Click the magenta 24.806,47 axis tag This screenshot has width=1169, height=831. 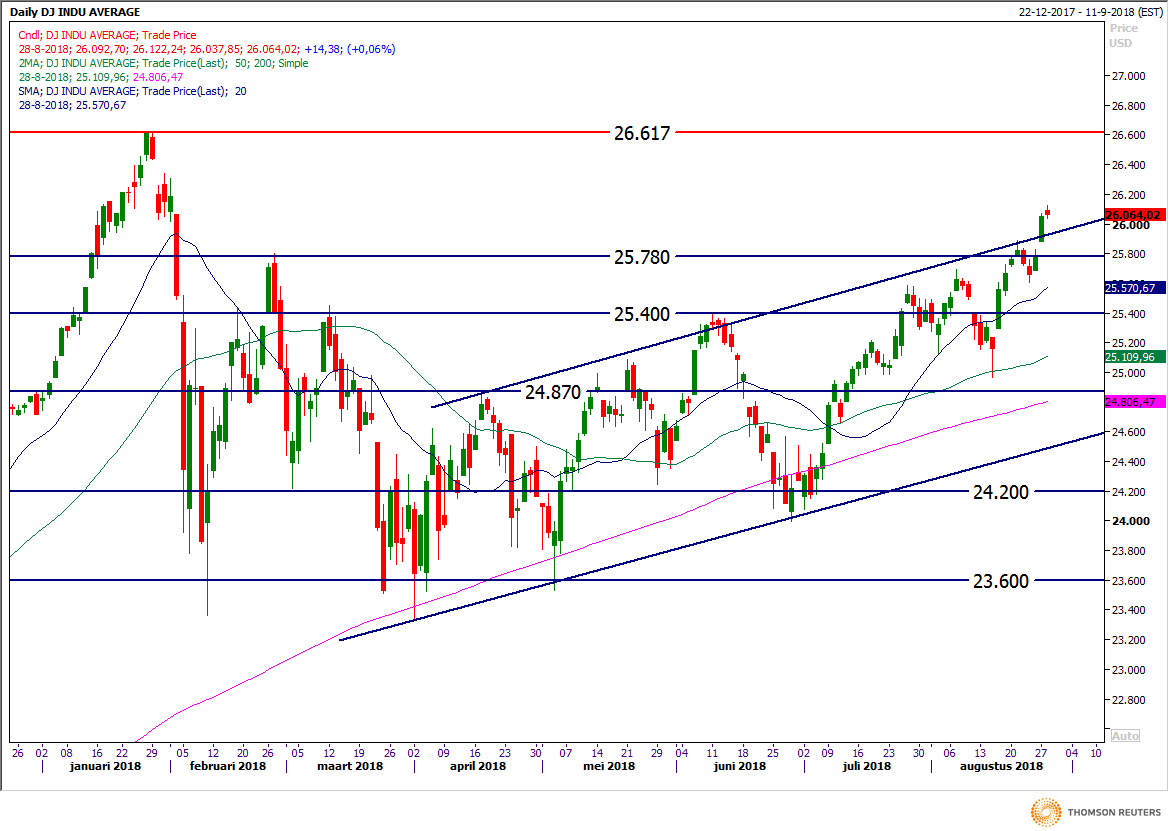point(1134,402)
